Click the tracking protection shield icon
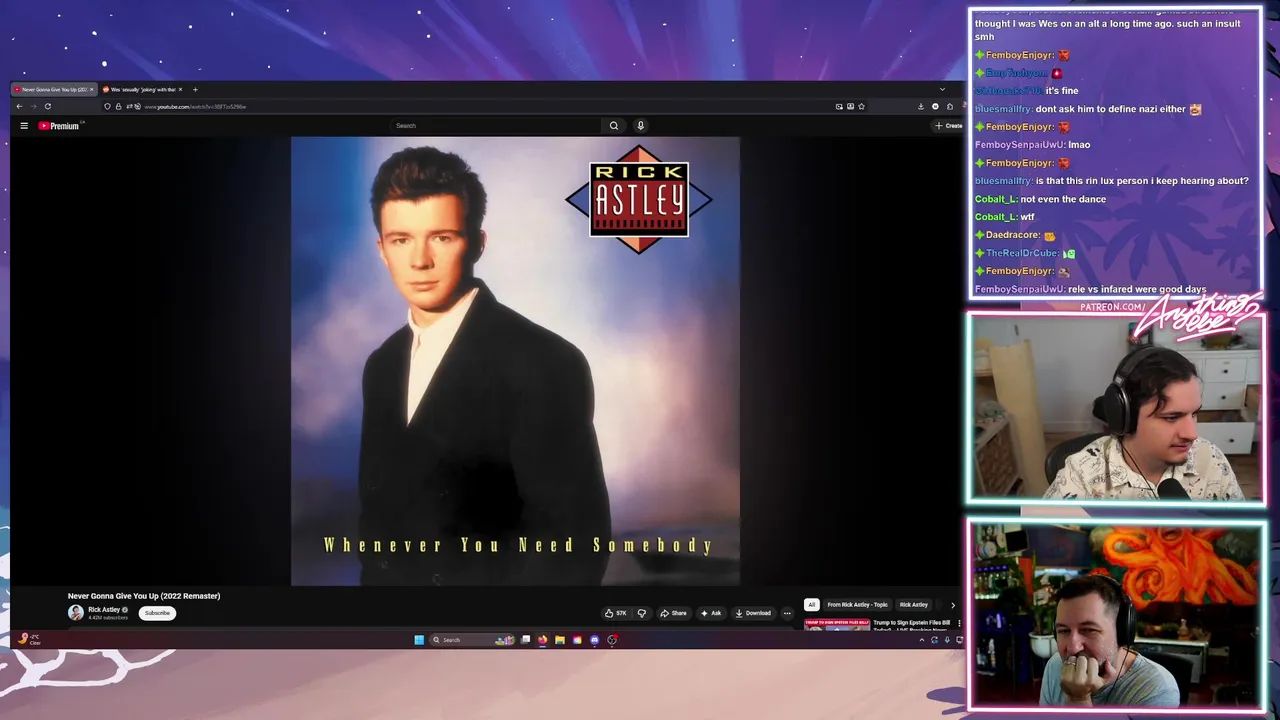The height and width of the screenshot is (720, 1280). click(107, 106)
